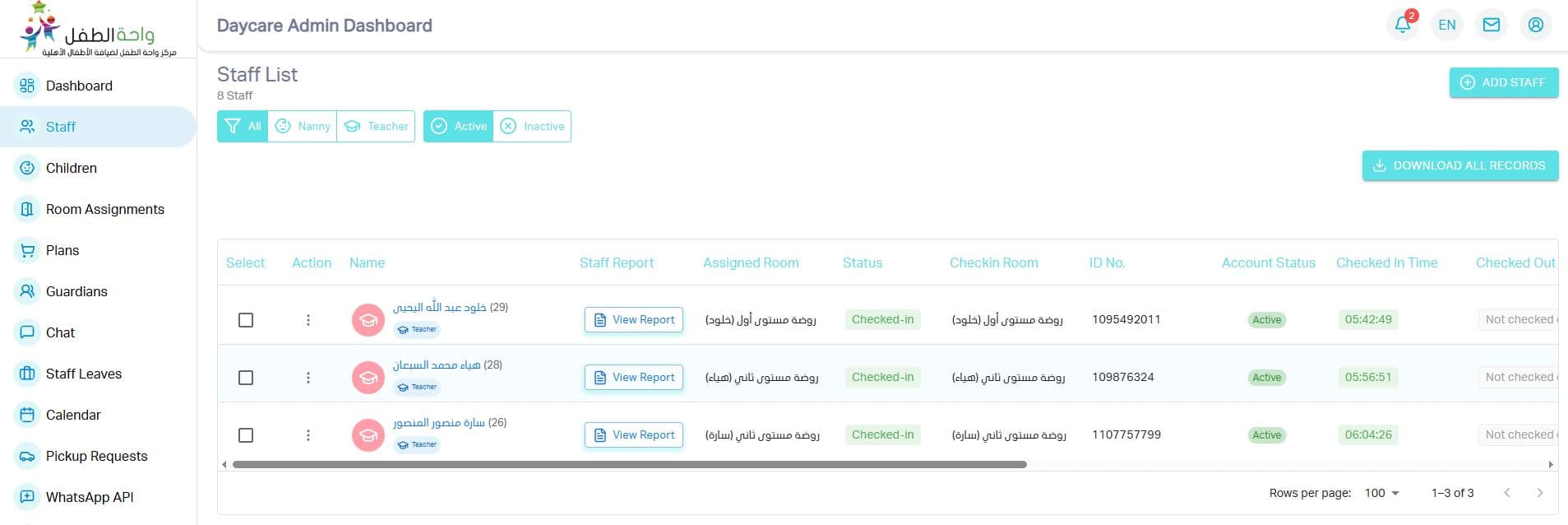This screenshot has width=1568, height=525.
Task: Tick the checkbox for the second staff row
Action: click(246, 378)
